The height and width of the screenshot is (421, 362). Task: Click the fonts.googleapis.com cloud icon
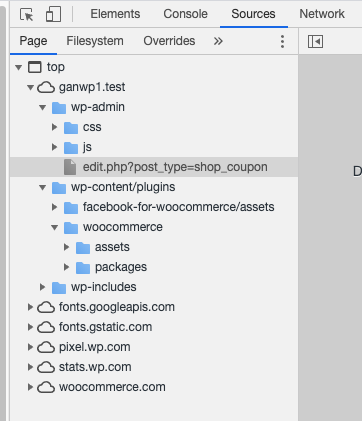click(x=46, y=307)
